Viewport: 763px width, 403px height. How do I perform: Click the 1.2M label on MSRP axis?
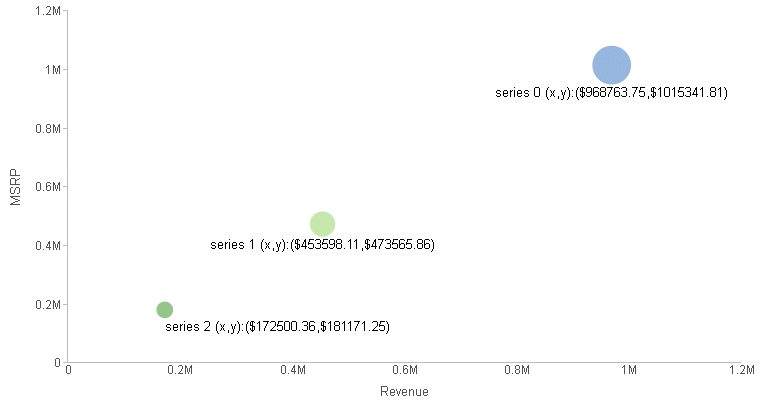[x=48, y=11]
